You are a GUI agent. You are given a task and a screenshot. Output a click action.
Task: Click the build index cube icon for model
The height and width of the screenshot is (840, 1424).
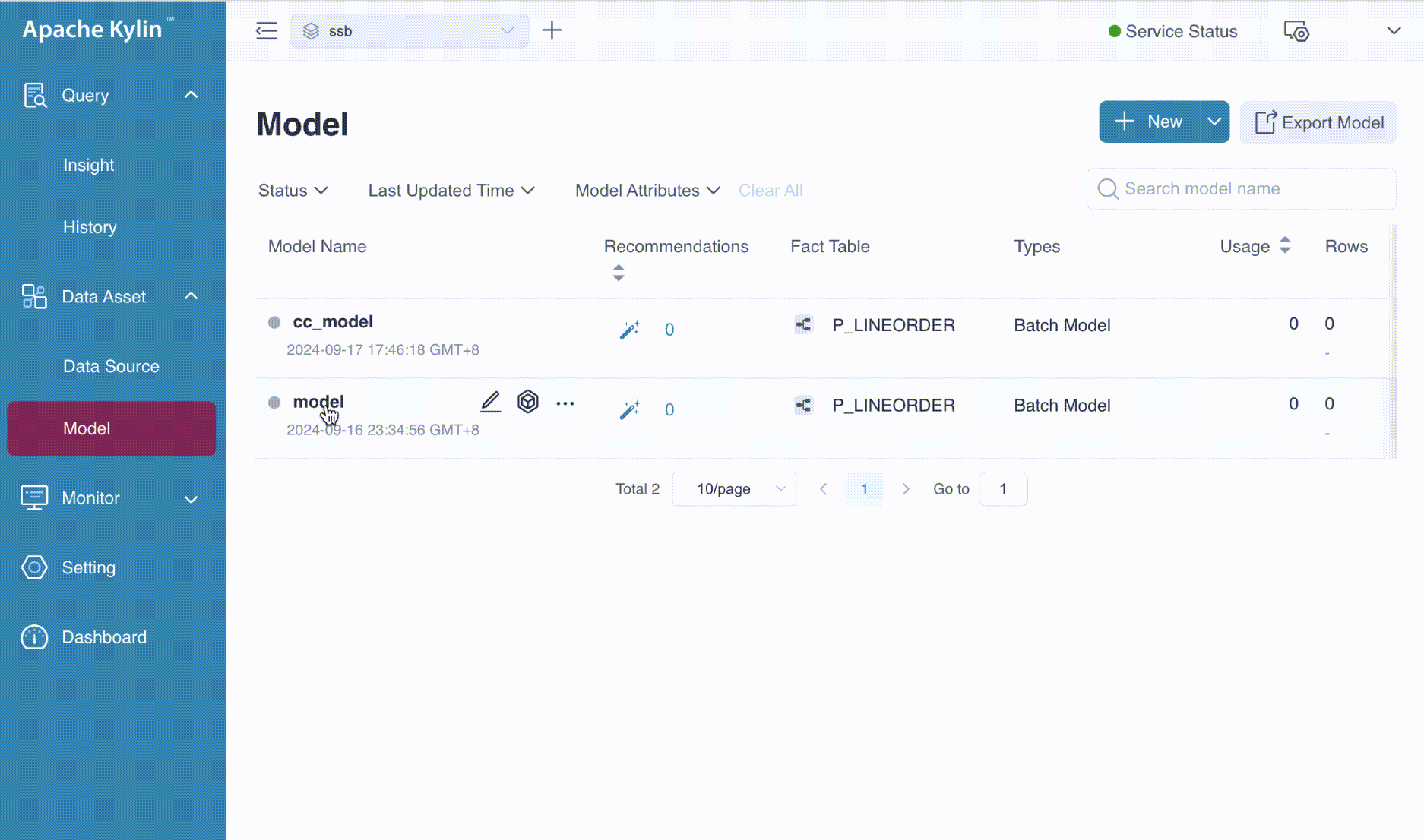528,402
